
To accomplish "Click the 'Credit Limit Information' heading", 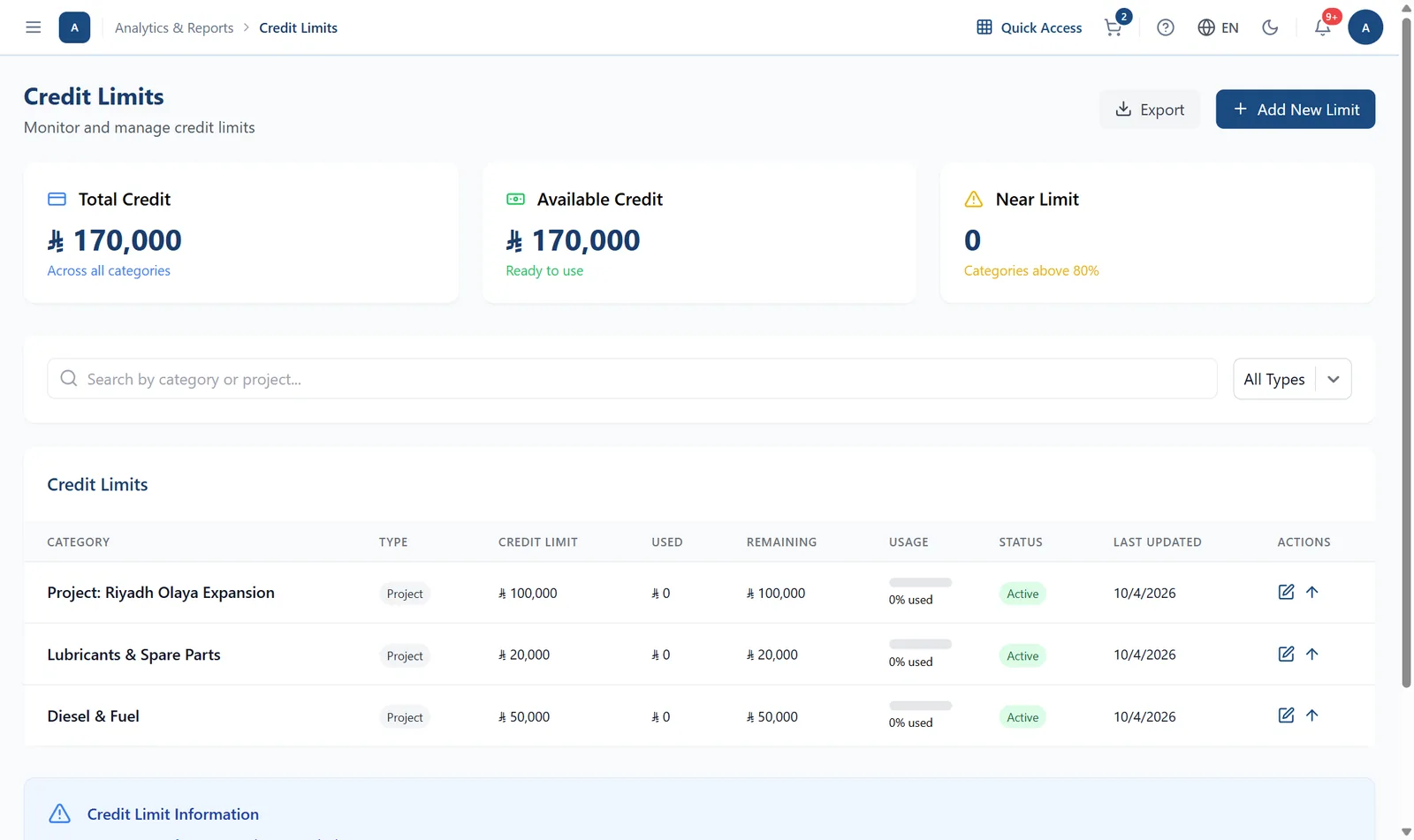I will pos(173,814).
